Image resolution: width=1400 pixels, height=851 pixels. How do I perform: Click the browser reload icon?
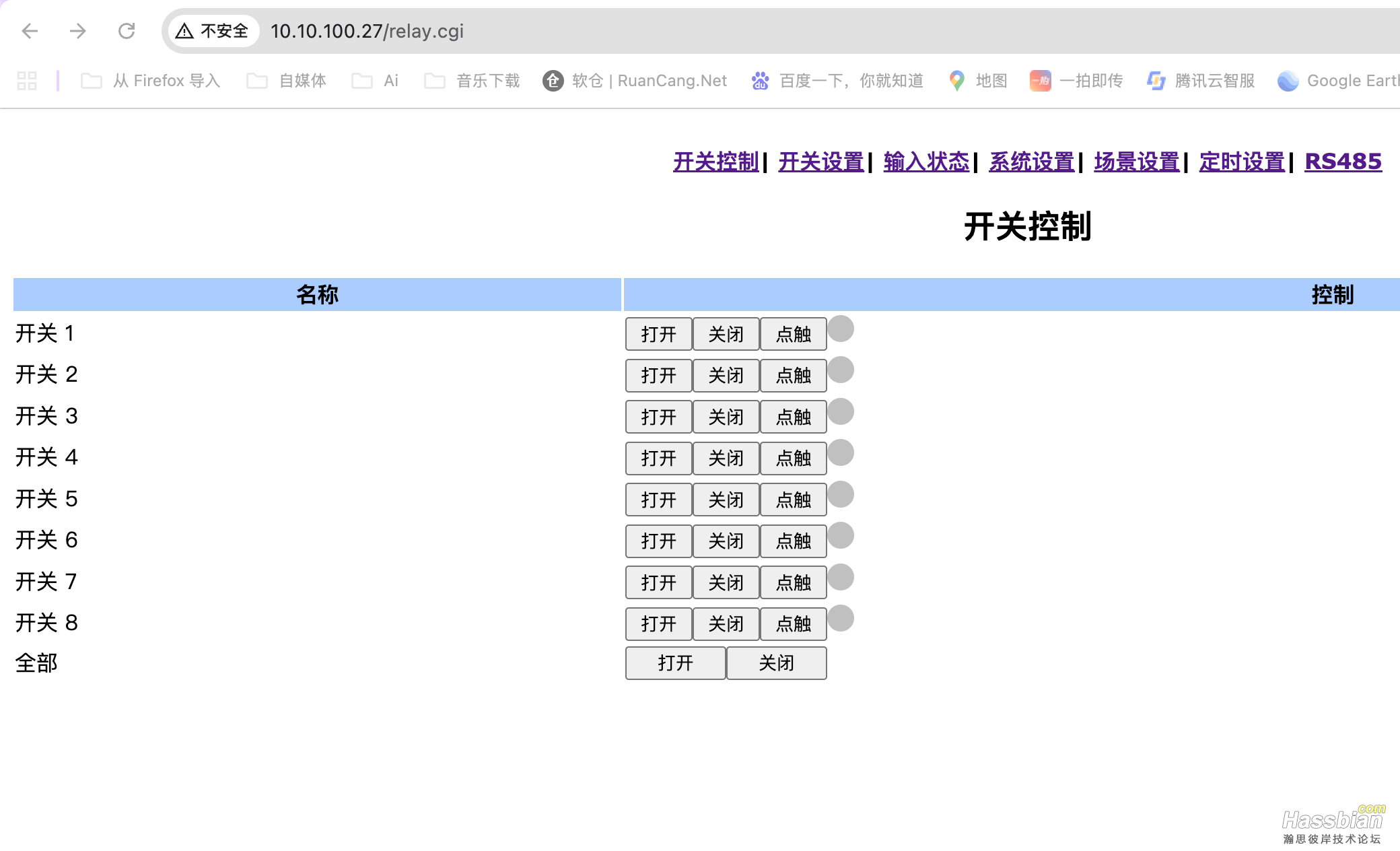(127, 31)
